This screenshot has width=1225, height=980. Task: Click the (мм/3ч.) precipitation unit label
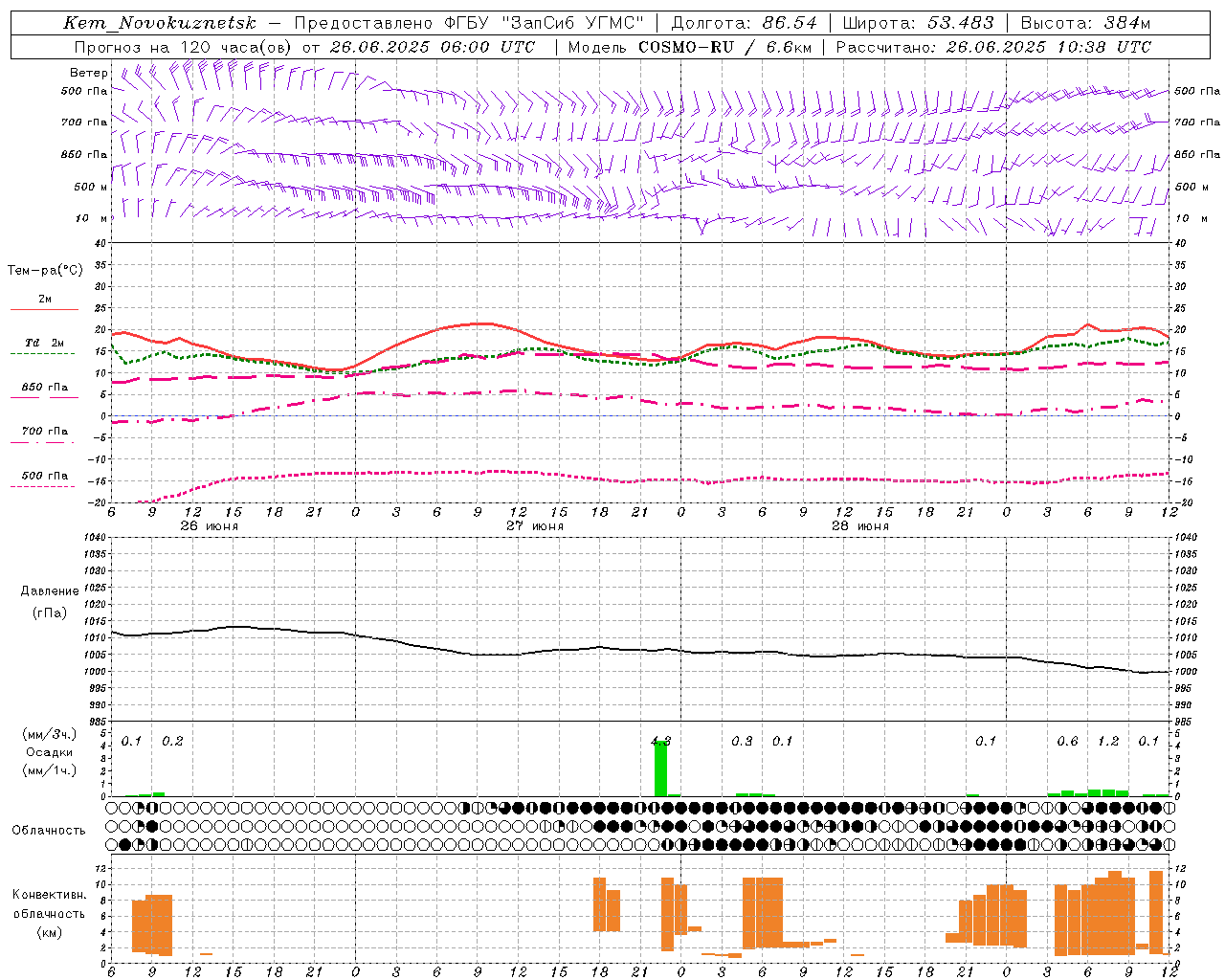tap(49, 734)
